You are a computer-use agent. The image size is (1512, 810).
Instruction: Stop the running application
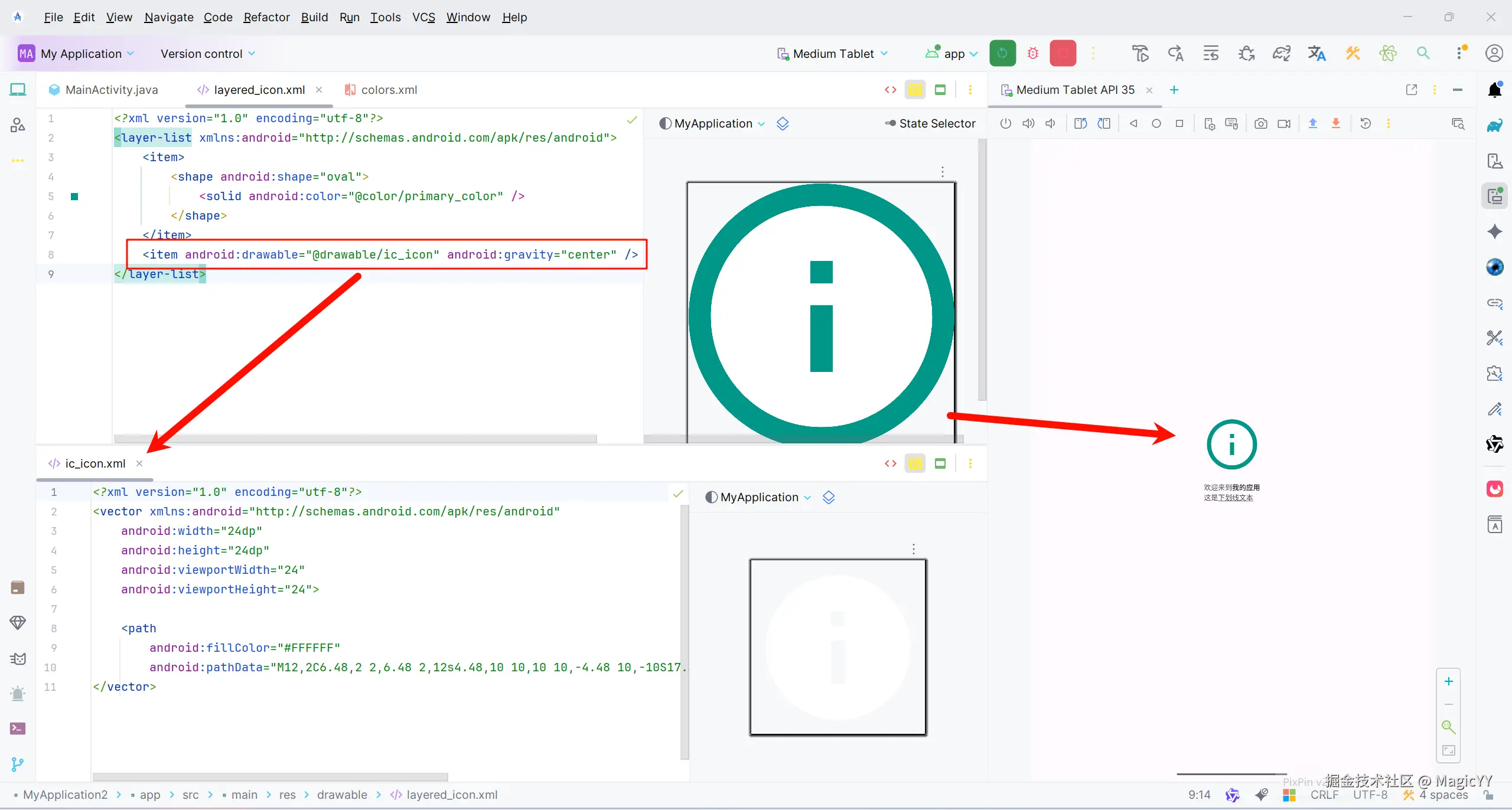pyautogui.click(x=1063, y=53)
